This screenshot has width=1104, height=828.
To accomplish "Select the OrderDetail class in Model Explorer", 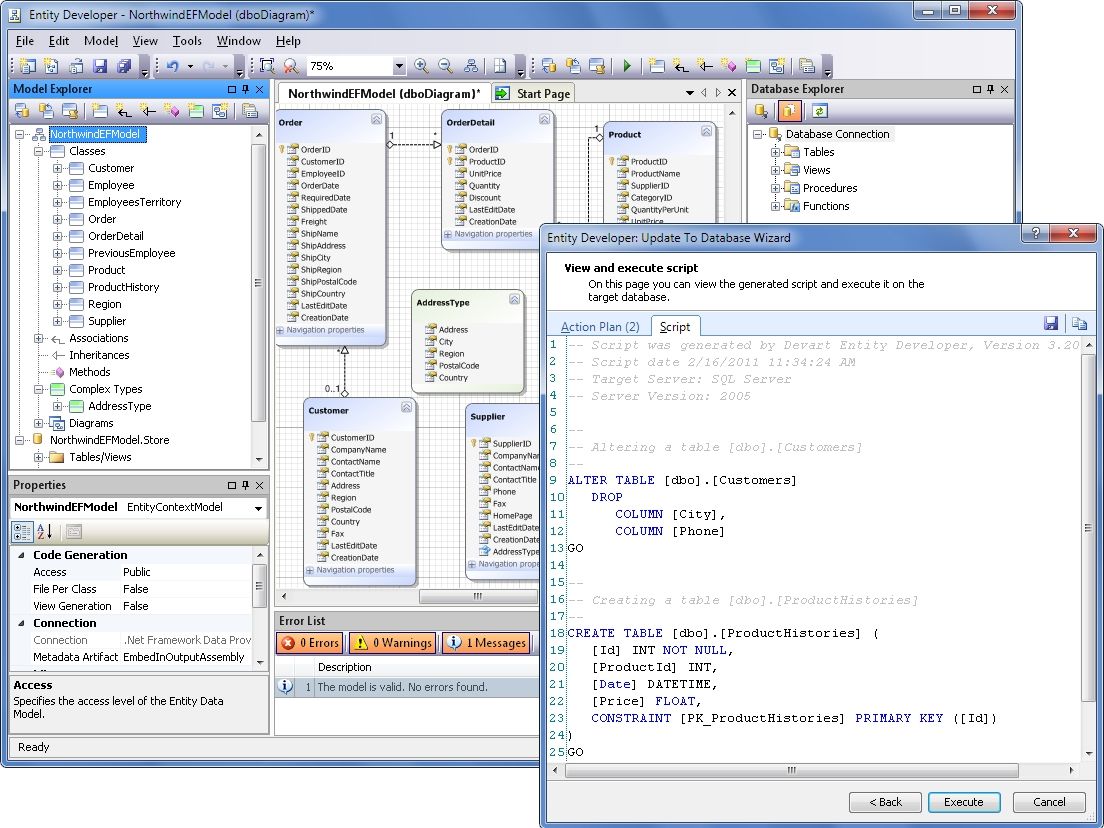I will [x=115, y=236].
